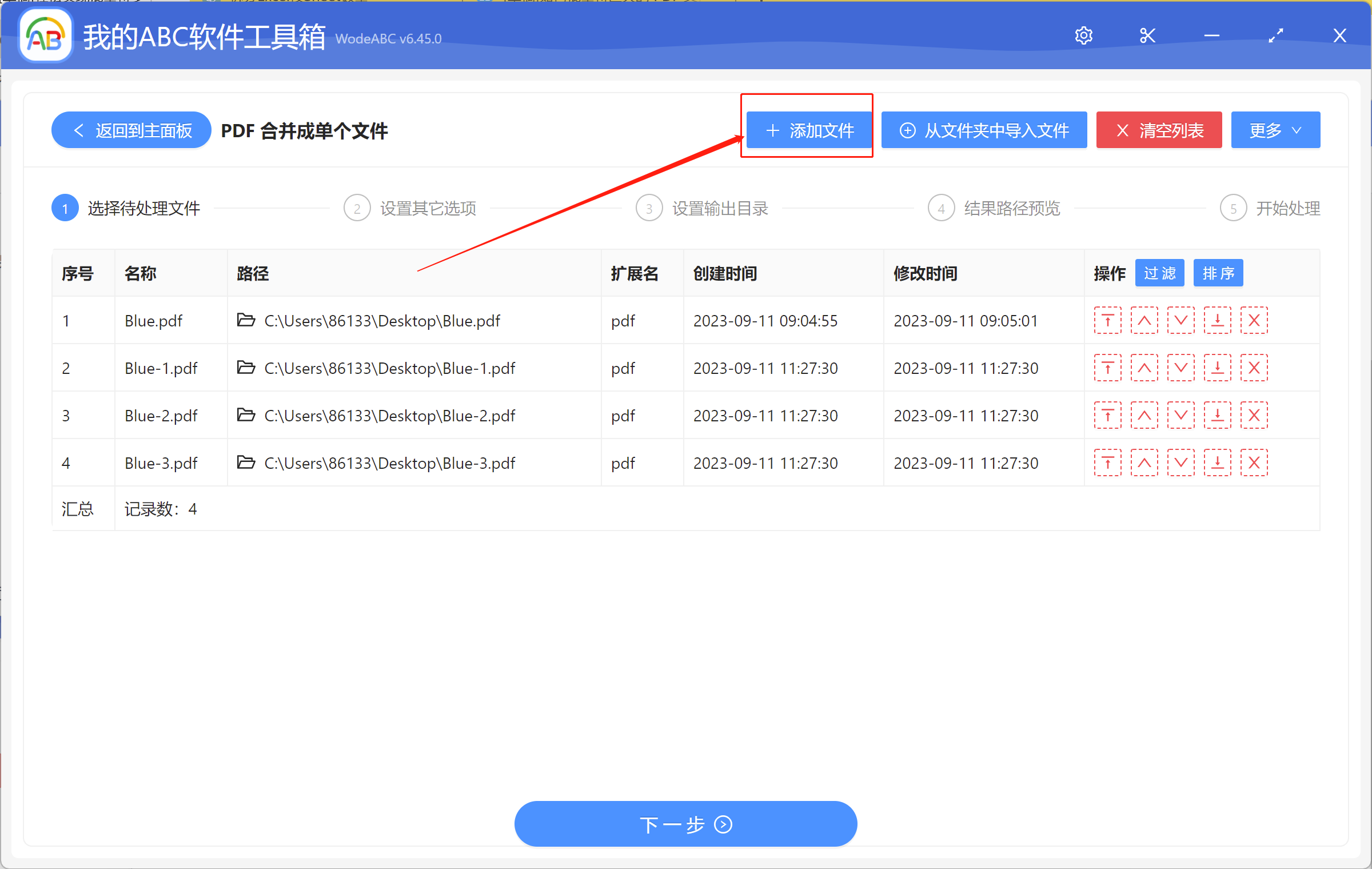Click the scissors icon in title bar
Viewport: 1372px width, 869px height.
[x=1147, y=35]
